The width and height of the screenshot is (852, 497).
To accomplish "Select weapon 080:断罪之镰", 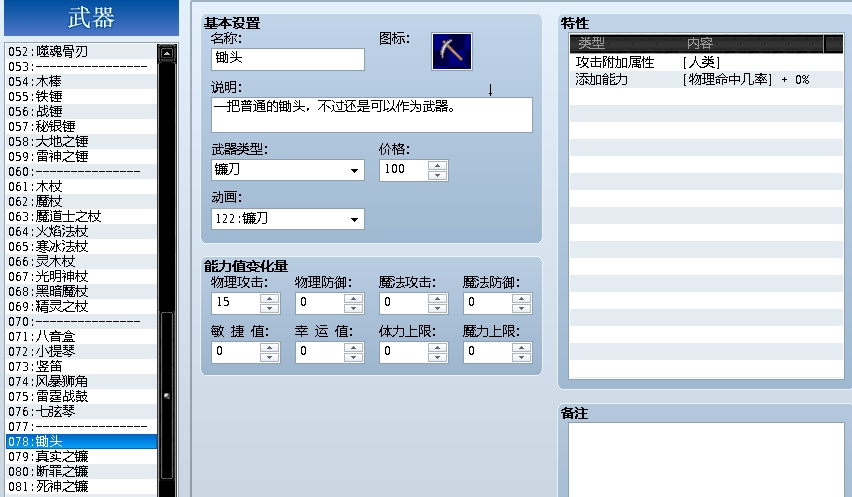I will click(x=82, y=471).
